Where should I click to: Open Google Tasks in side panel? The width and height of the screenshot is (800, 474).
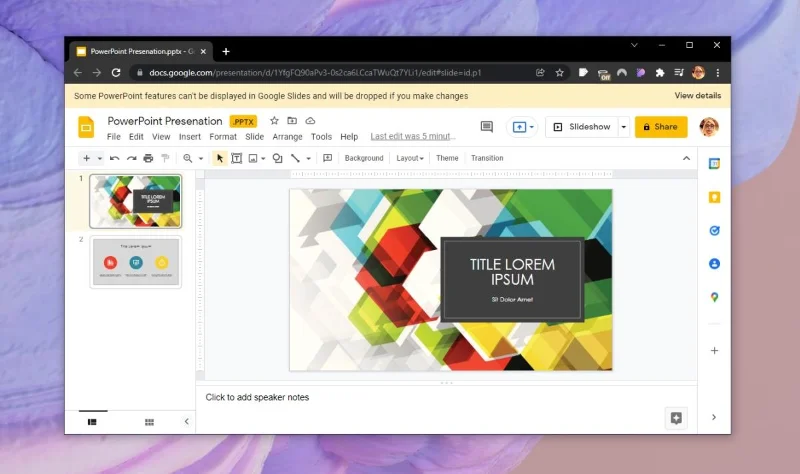[714, 231]
